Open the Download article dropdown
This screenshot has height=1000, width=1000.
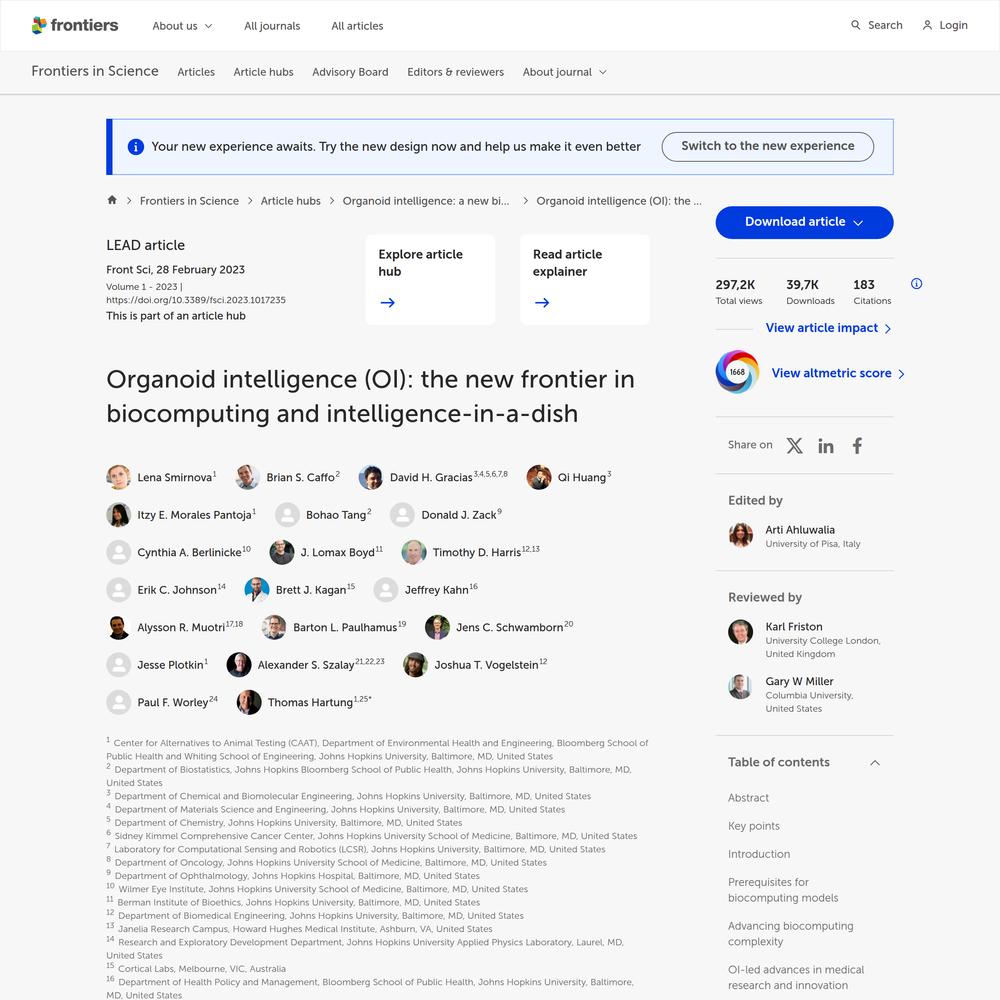pyautogui.click(x=804, y=222)
